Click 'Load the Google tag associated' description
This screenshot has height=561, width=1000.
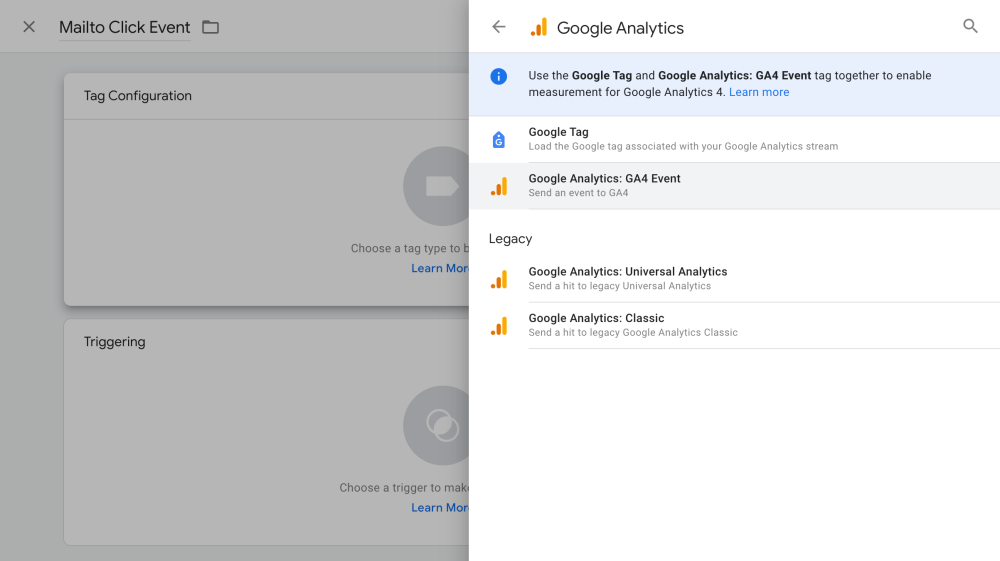(x=683, y=146)
